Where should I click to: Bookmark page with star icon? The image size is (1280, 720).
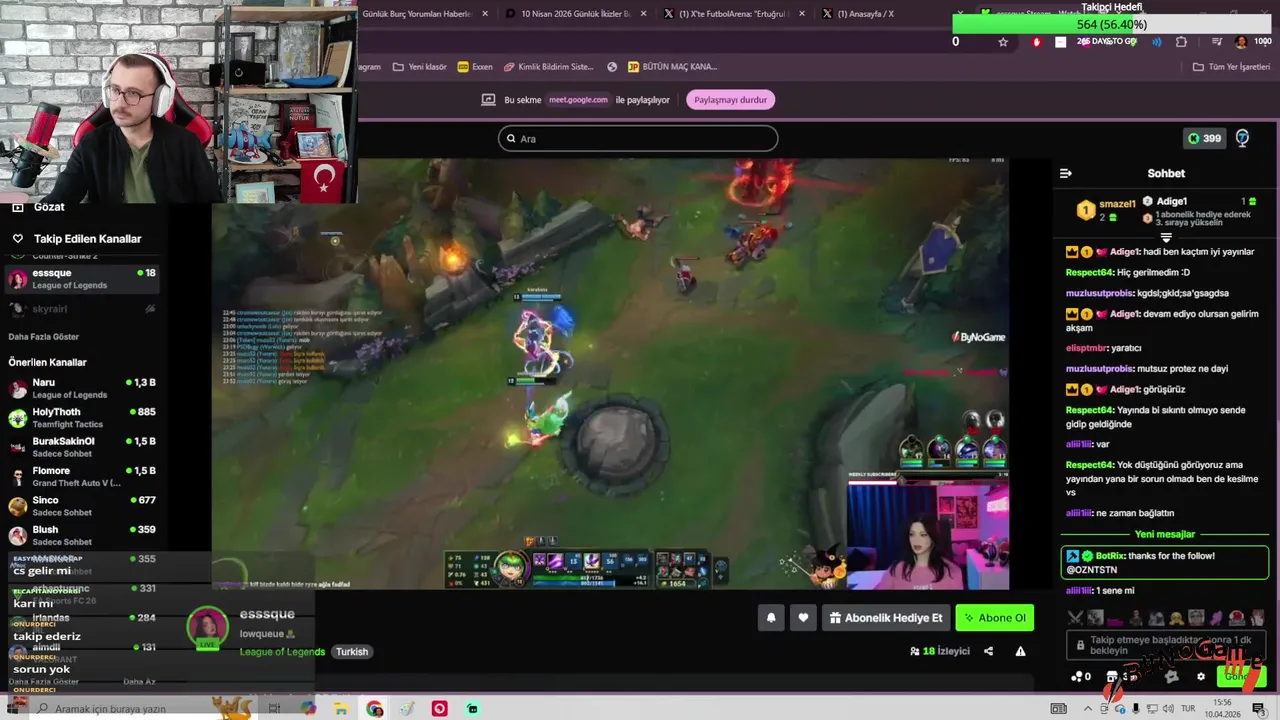point(1003,42)
